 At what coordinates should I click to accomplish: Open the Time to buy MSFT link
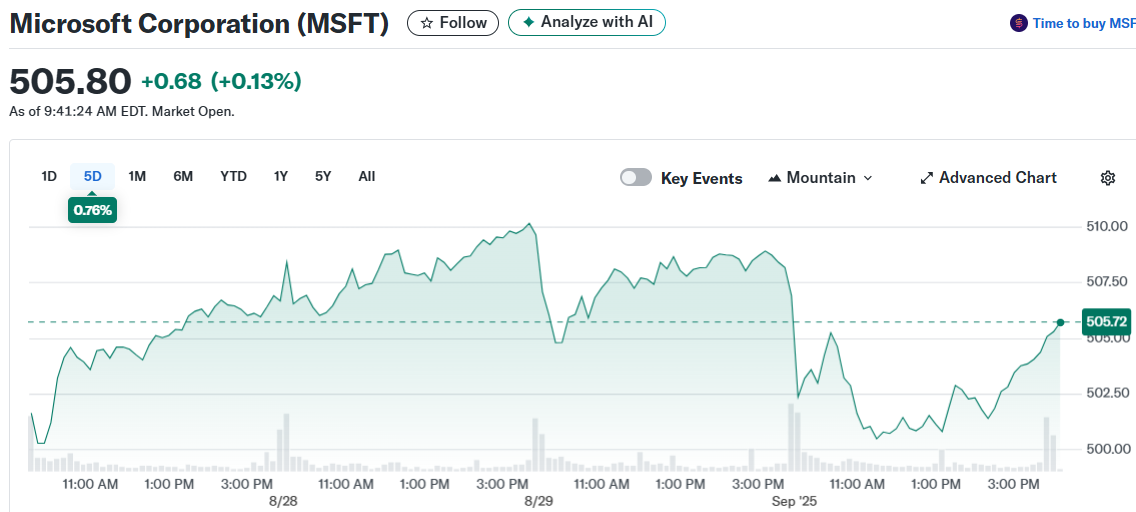tap(1084, 23)
